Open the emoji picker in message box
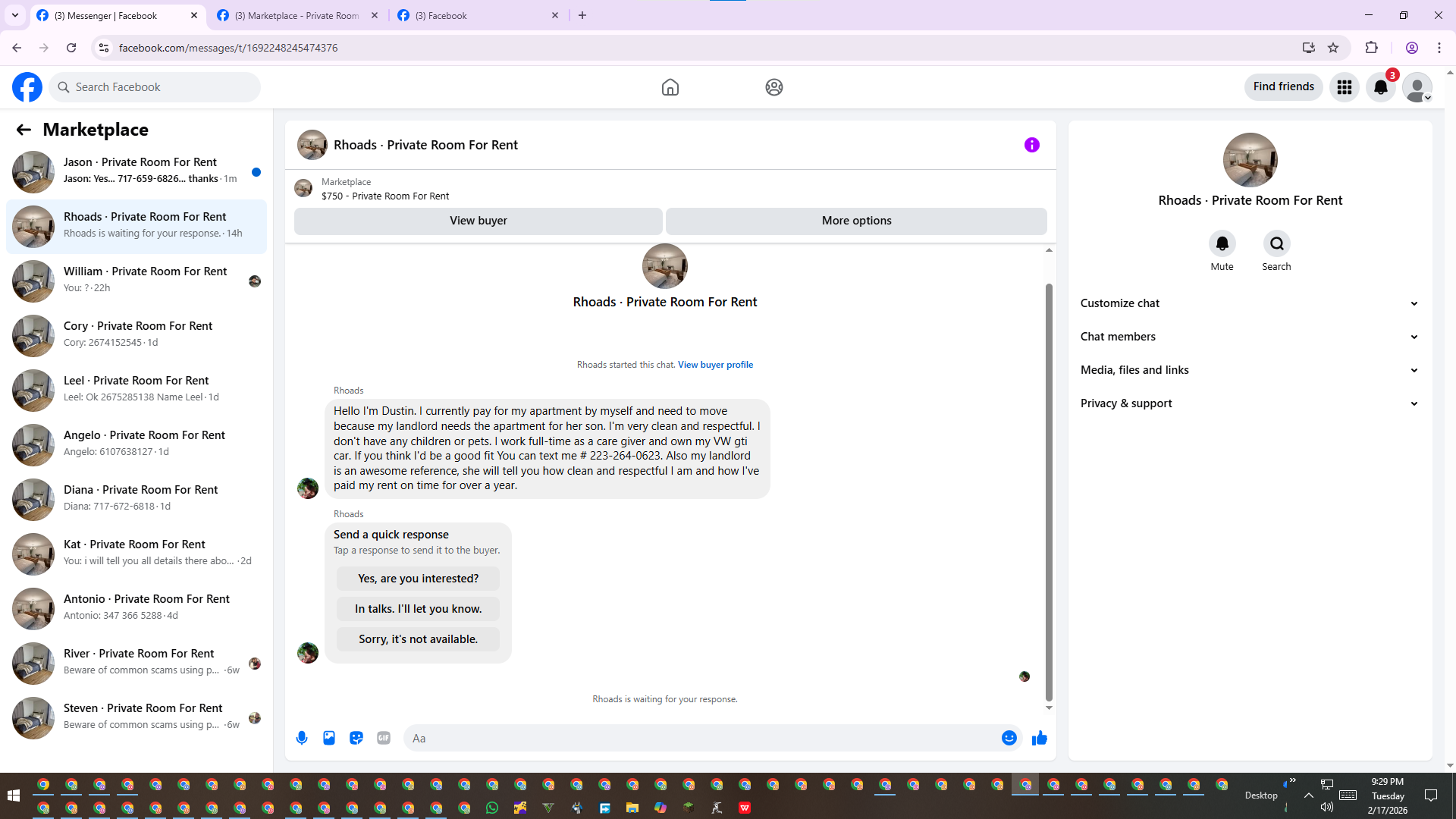This screenshot has width=1456, height=819. (1009, 738)
